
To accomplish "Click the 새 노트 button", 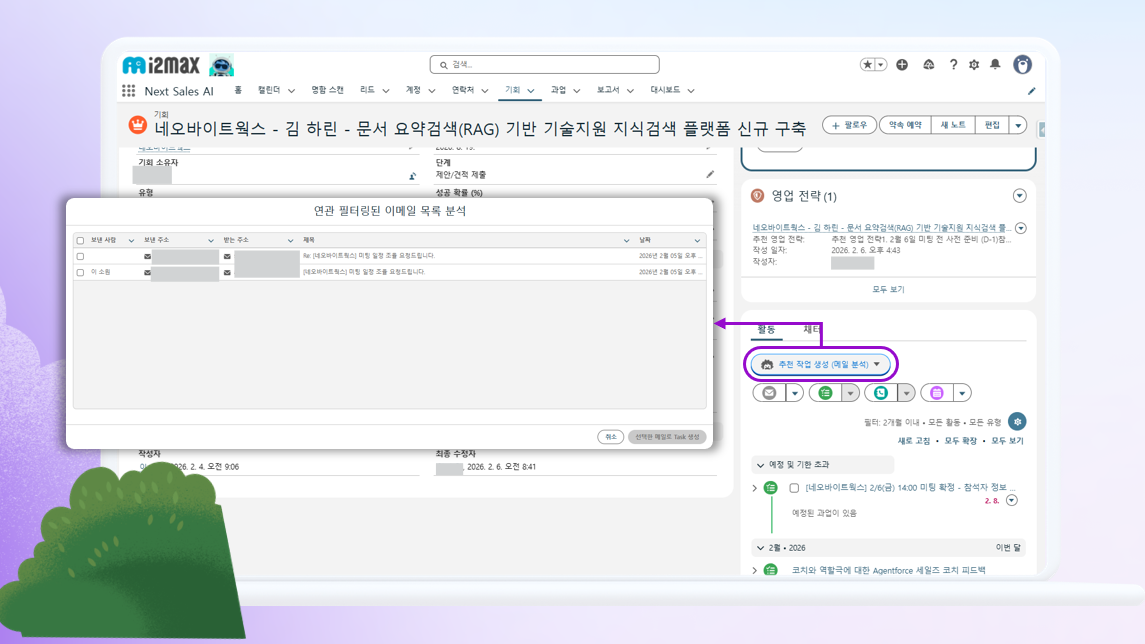I will pyautogui.click(x=953, y=125).
